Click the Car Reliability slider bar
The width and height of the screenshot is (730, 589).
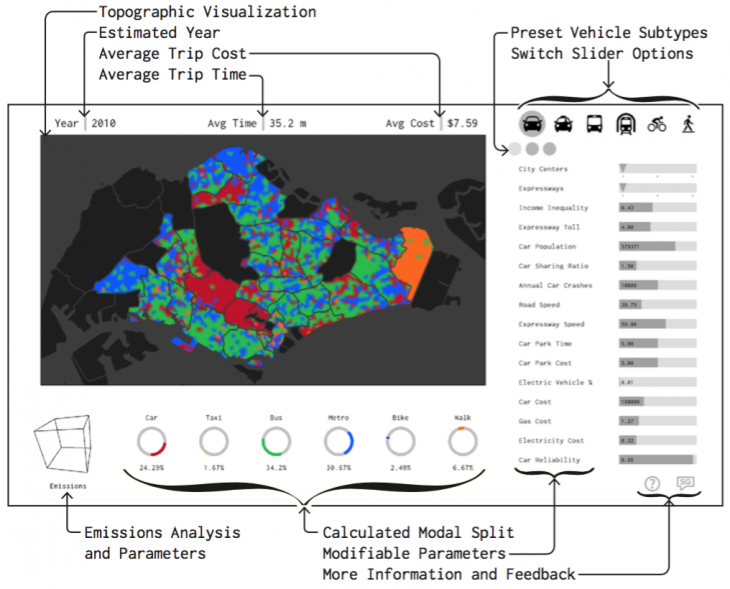tap(657, 460)
